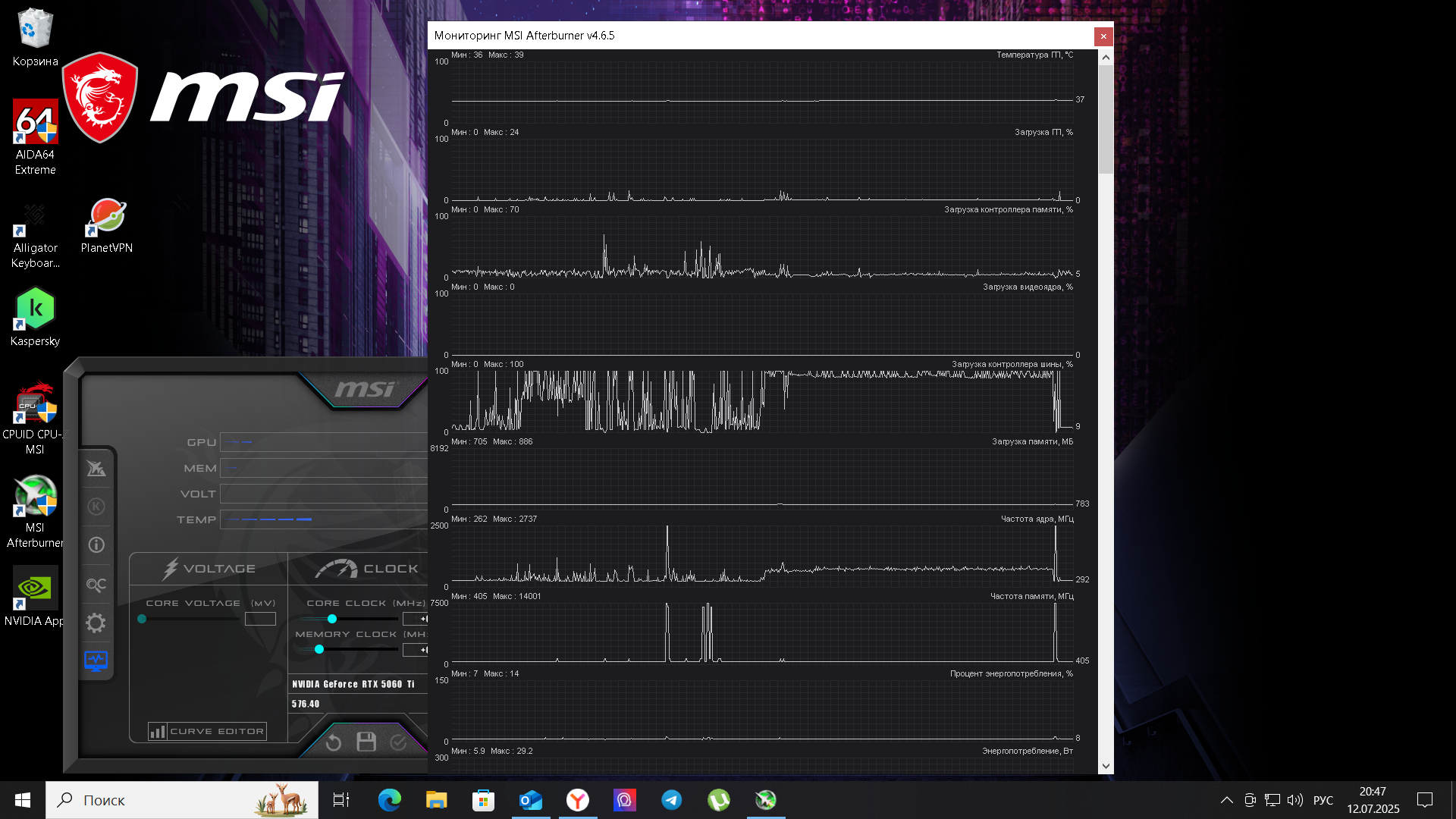Click the Memory Clock slider handle
The image size is (1456, 819).
point(319,649)
